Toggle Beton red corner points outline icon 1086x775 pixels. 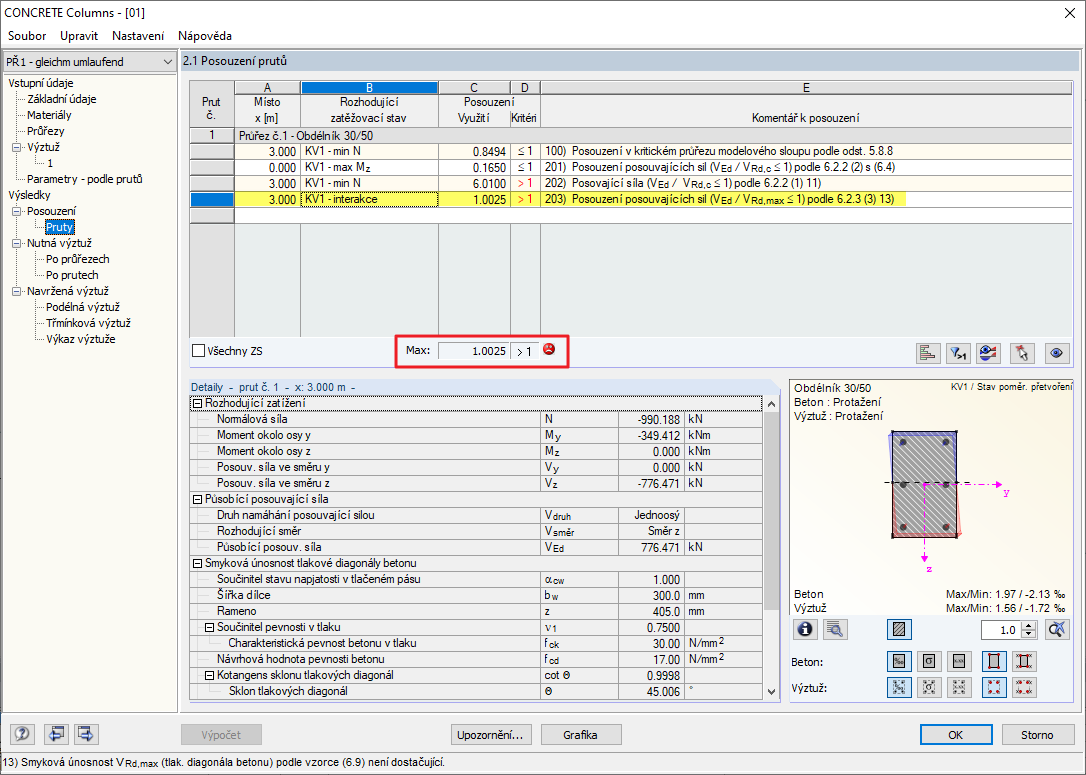(994, 661)
